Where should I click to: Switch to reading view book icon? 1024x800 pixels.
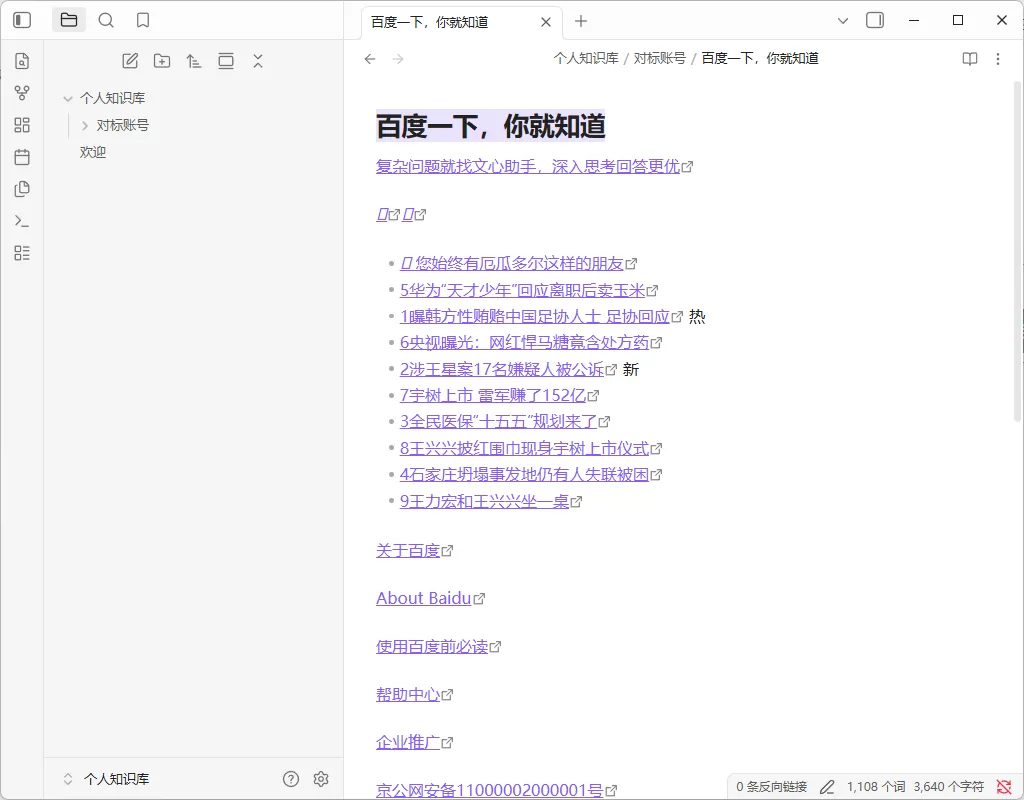(x=970, y=59)
